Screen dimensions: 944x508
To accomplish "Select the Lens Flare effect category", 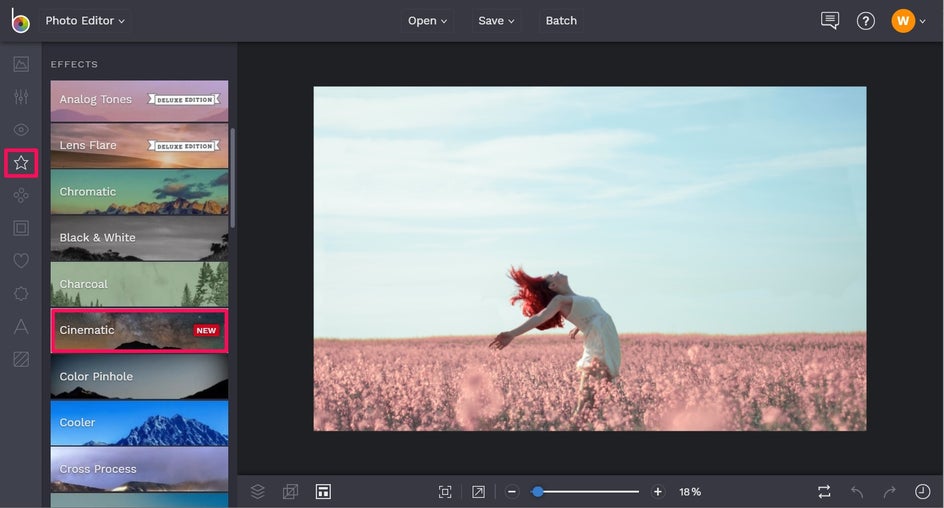I will [139, 146].
